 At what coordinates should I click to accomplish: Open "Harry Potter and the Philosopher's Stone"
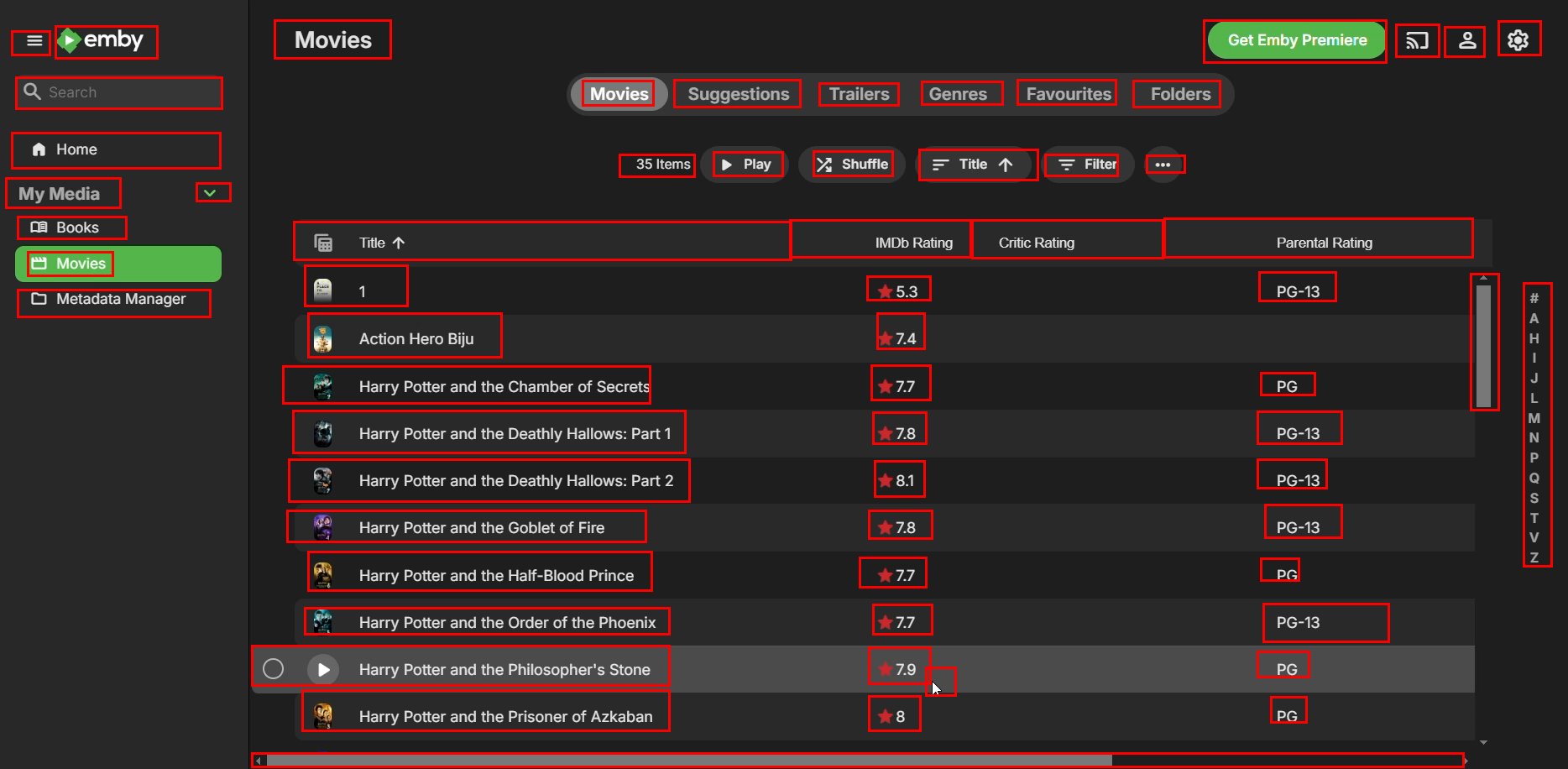(x=504, y=669)
